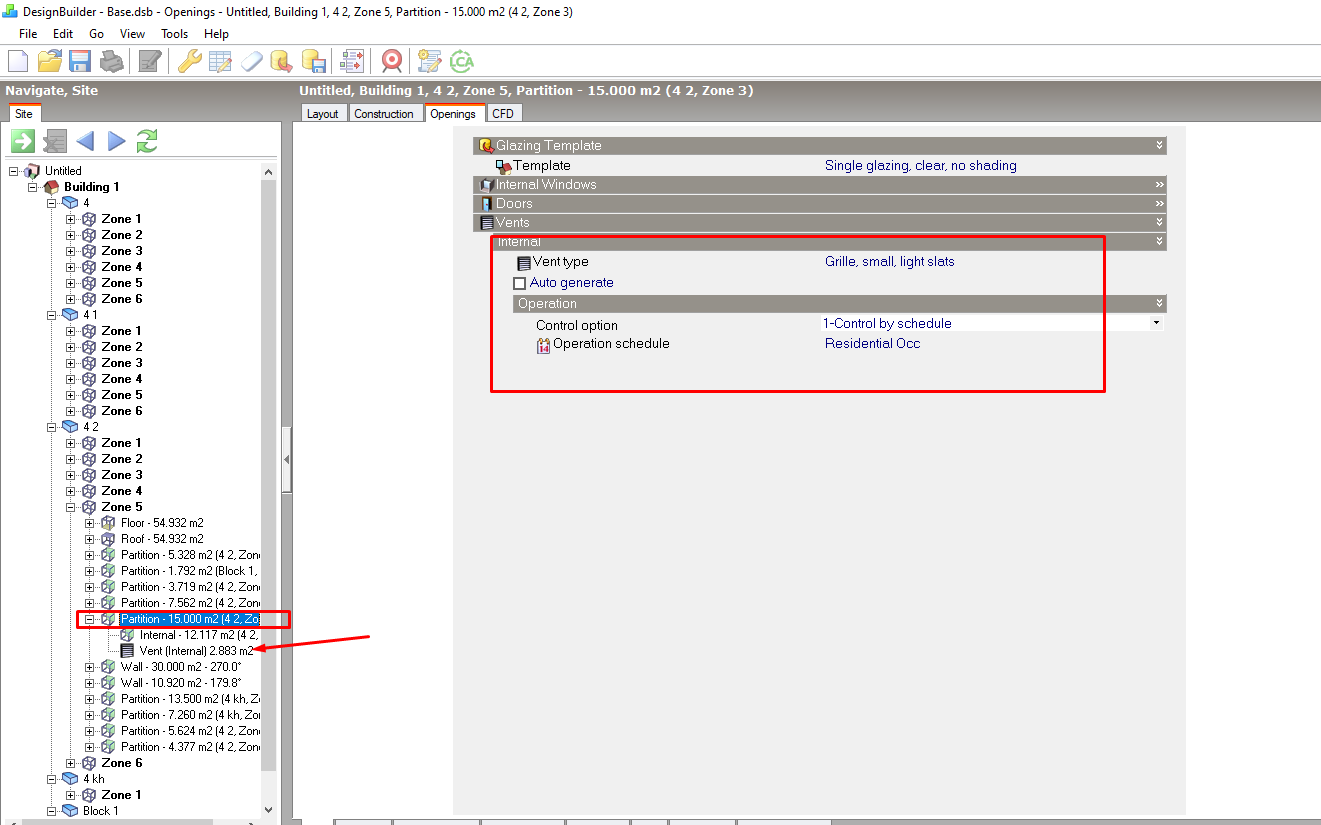1321x825 pixels.
Task: Click the navigator tree scrollbar down arrow
Action: 268,810
